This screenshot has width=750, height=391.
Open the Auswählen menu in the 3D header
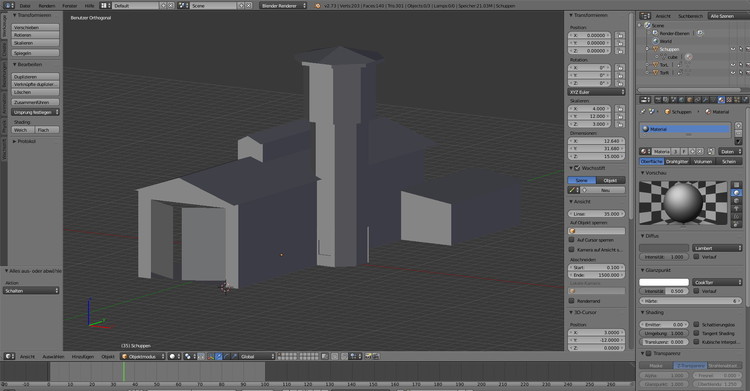[53, 357]
